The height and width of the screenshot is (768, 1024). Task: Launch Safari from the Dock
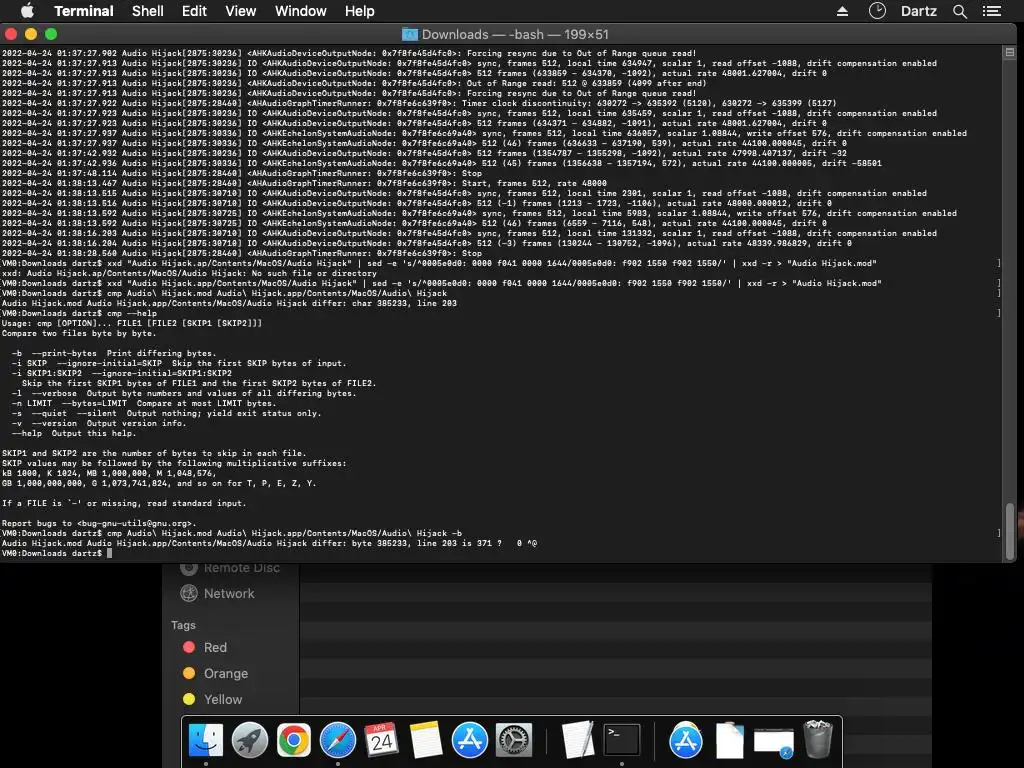pos(338,740)
